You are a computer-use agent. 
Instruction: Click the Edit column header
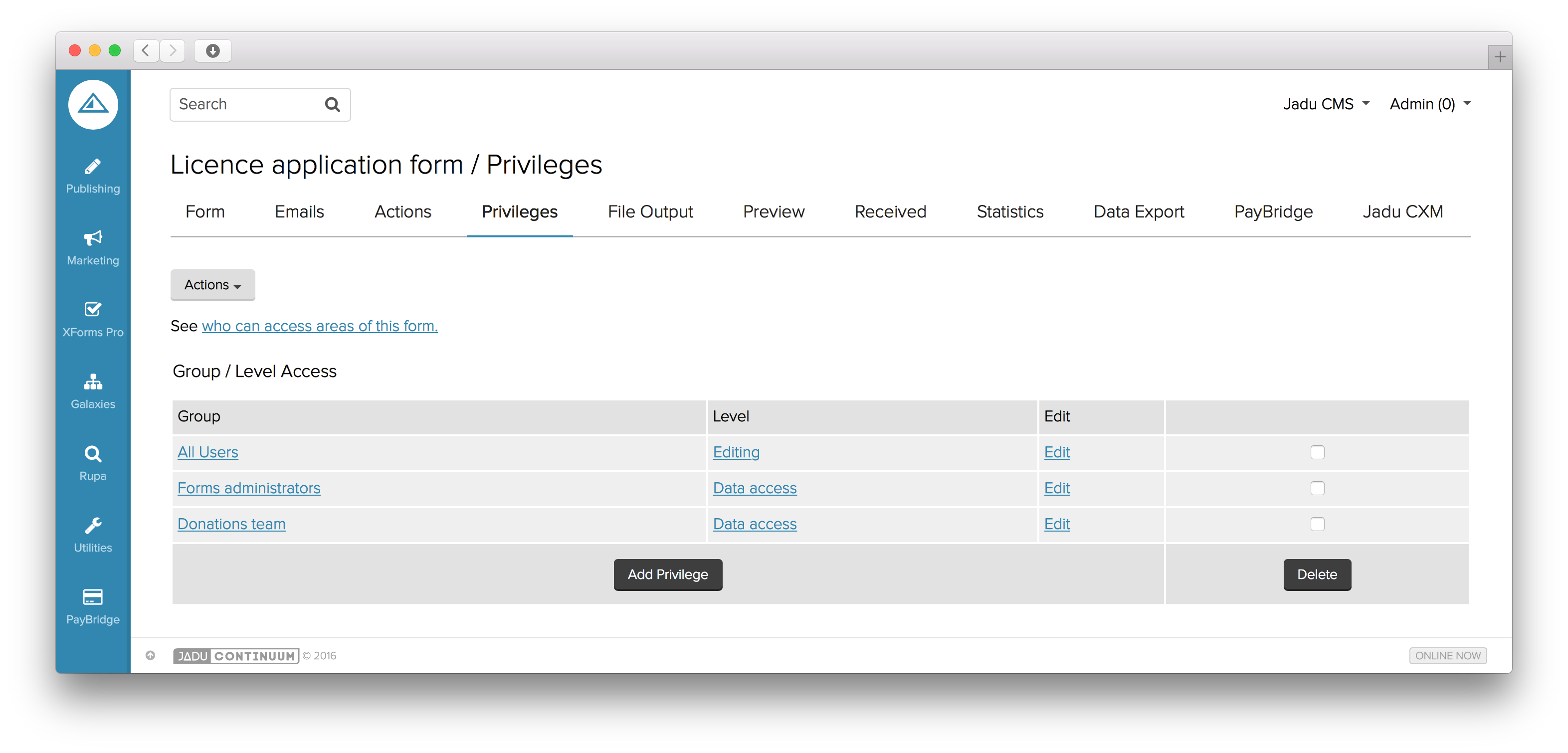coord(1101,416)
